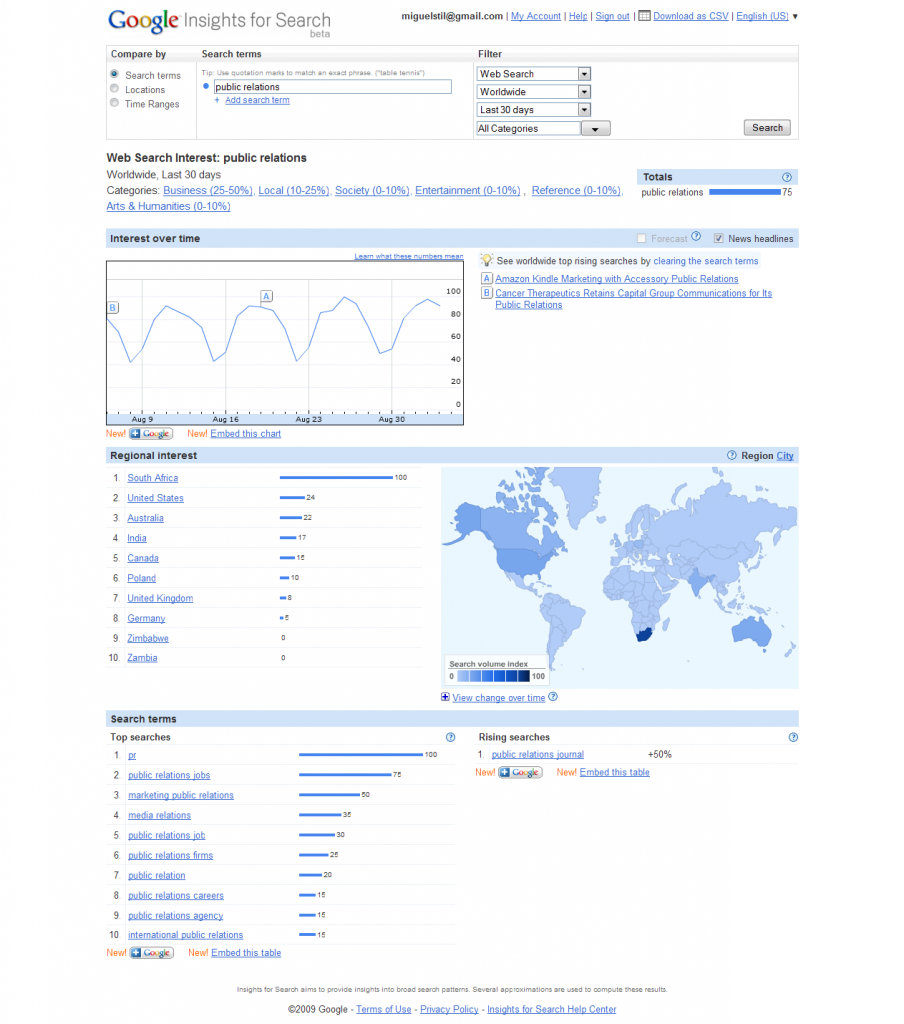Toggle the Forecast checkbox
The image size is (904, 1024).
641,238
